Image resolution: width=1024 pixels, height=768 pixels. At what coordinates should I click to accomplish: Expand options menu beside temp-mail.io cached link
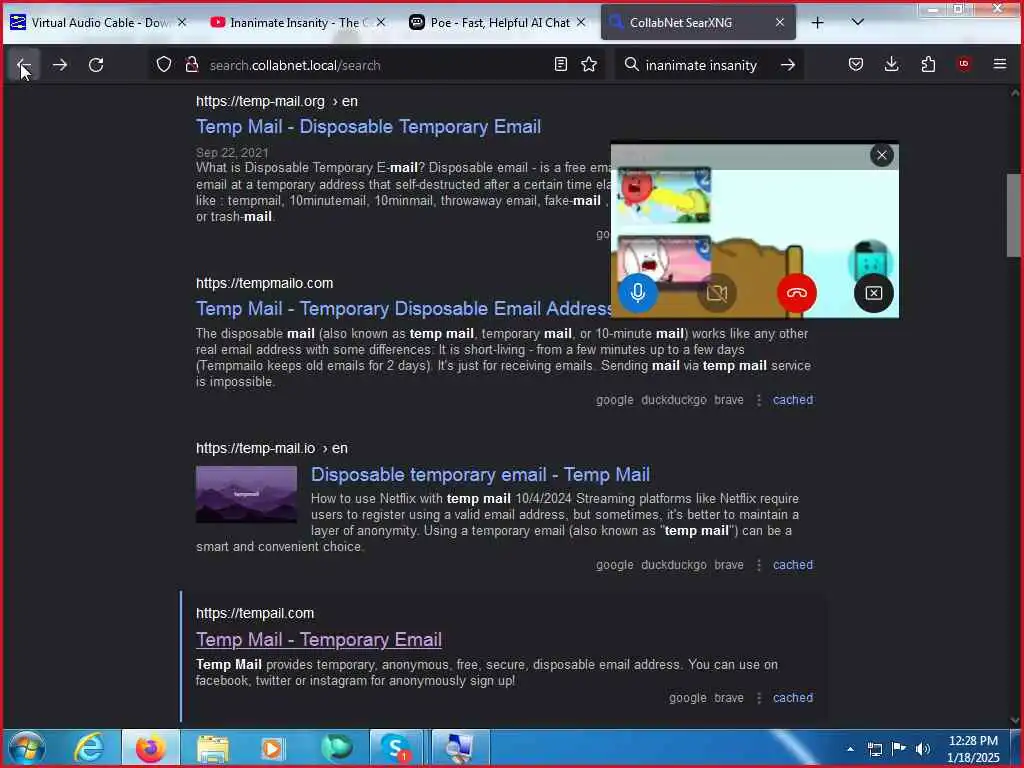click(x=758, y=565)
